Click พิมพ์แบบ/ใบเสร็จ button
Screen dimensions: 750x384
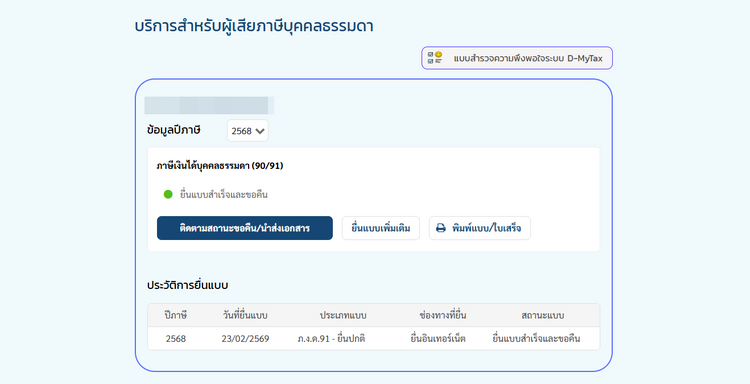click(x=480, y=228)
